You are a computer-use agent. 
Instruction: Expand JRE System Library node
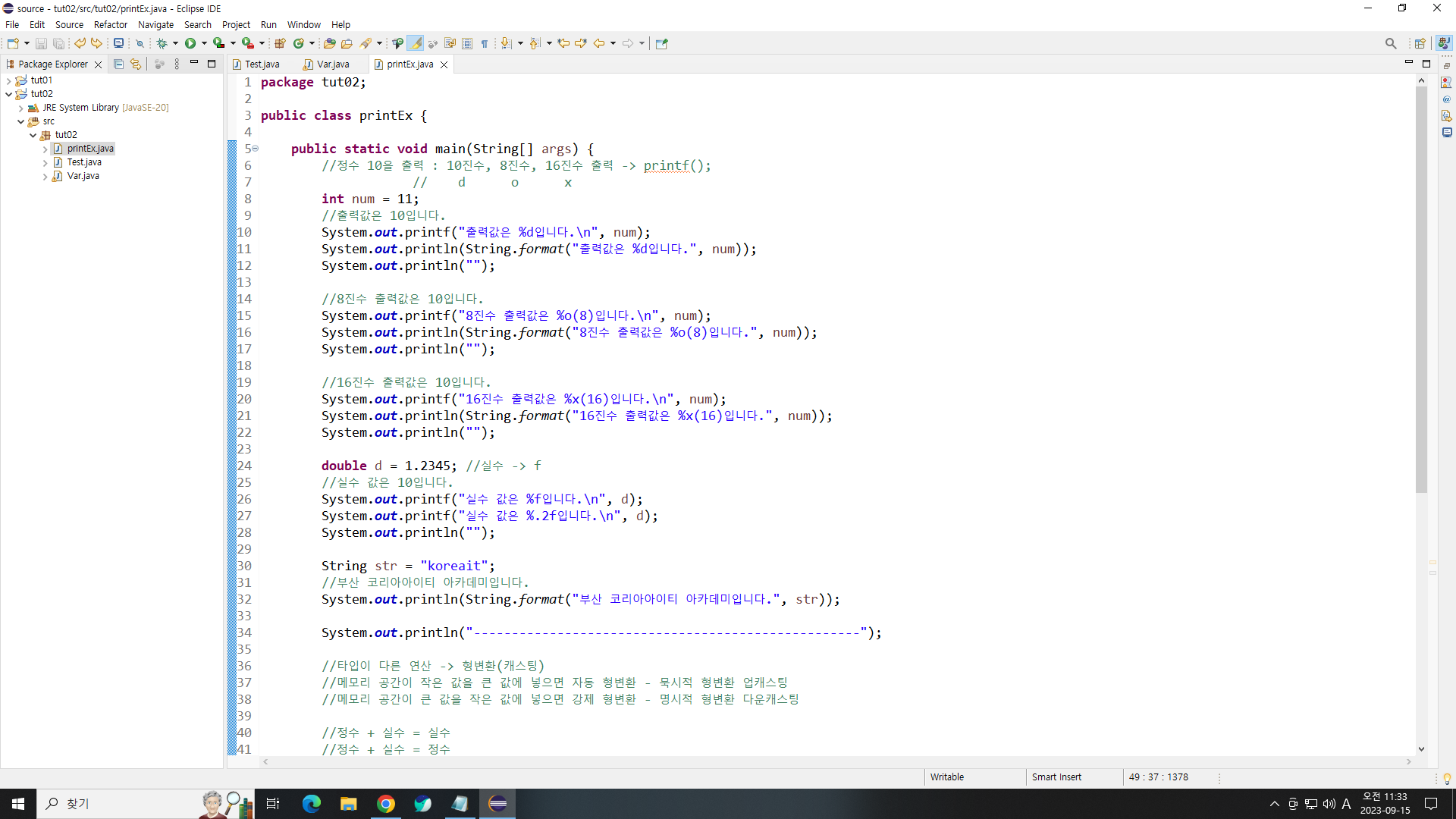point(21,108)
